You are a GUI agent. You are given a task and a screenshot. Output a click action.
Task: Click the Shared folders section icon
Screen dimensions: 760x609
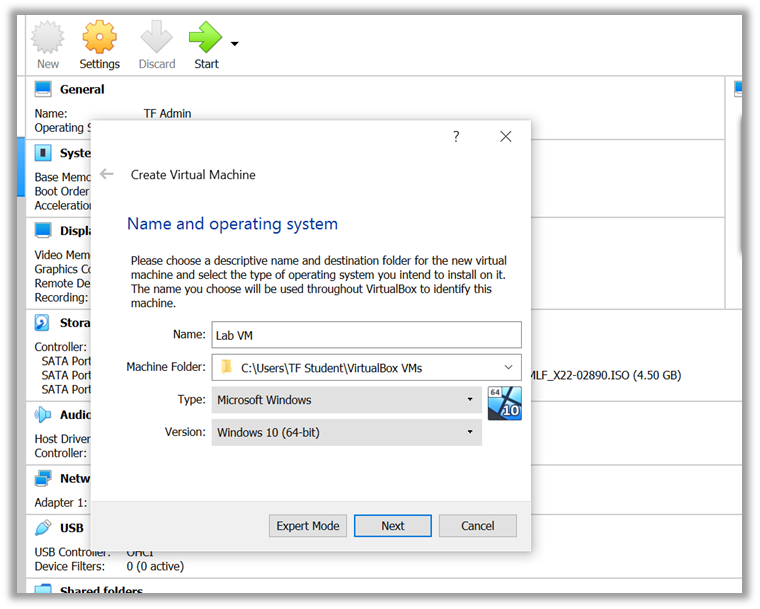tap(43, 589)
